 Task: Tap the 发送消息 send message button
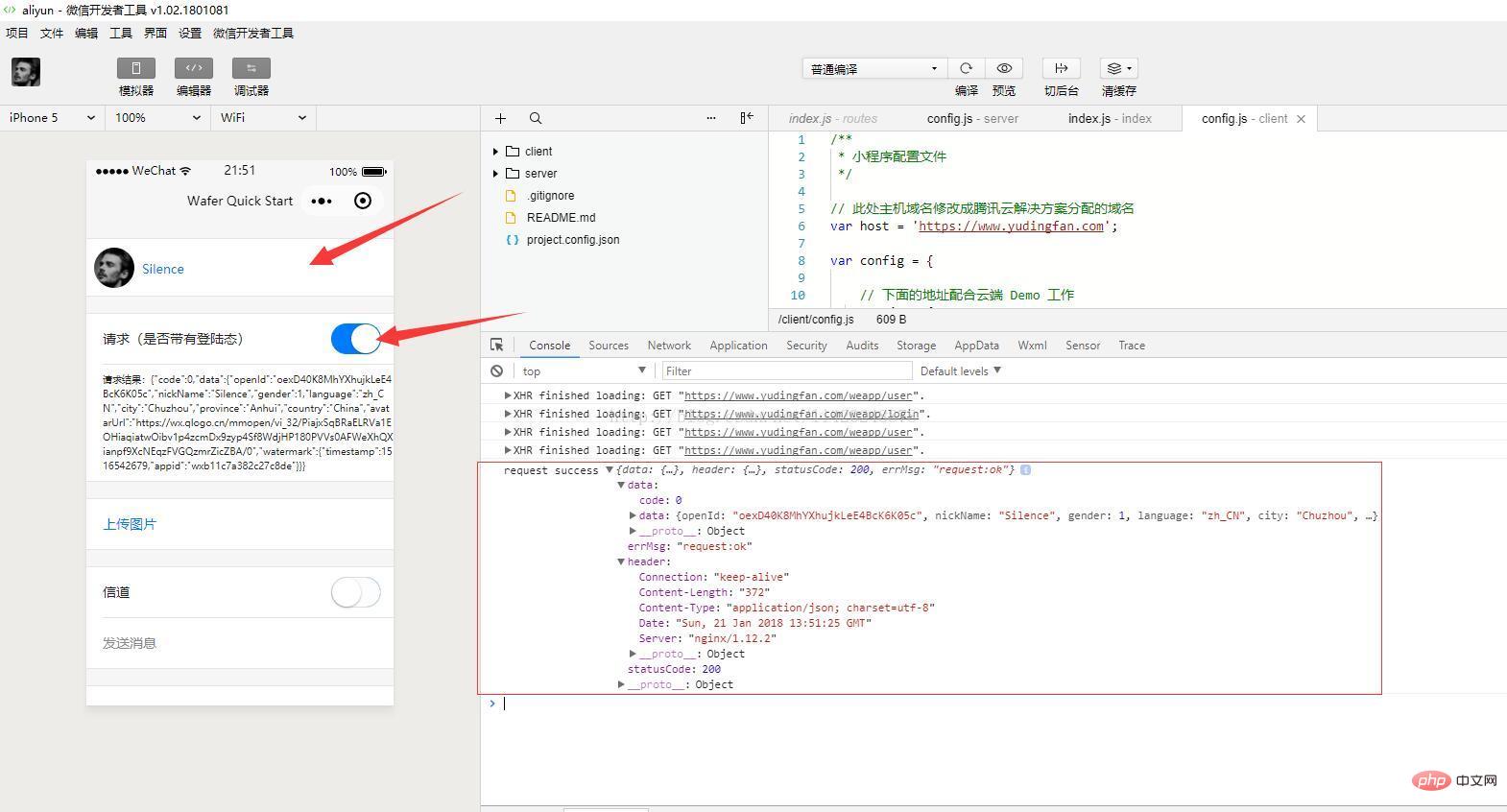(x=130, y=643)
